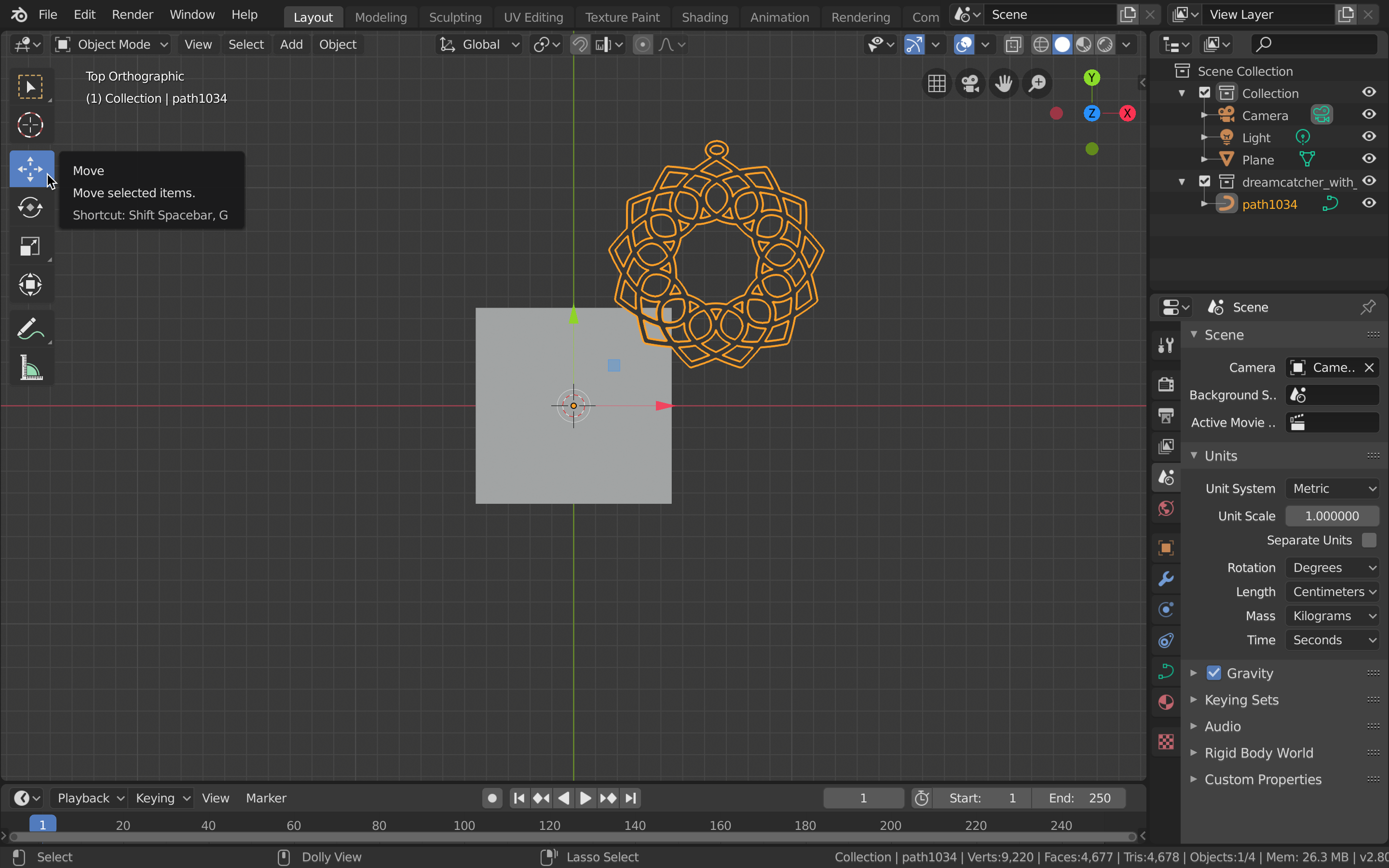Open the Texture properties checker tab
This screenshot has width=1389, height=868.
[1166, 741]
